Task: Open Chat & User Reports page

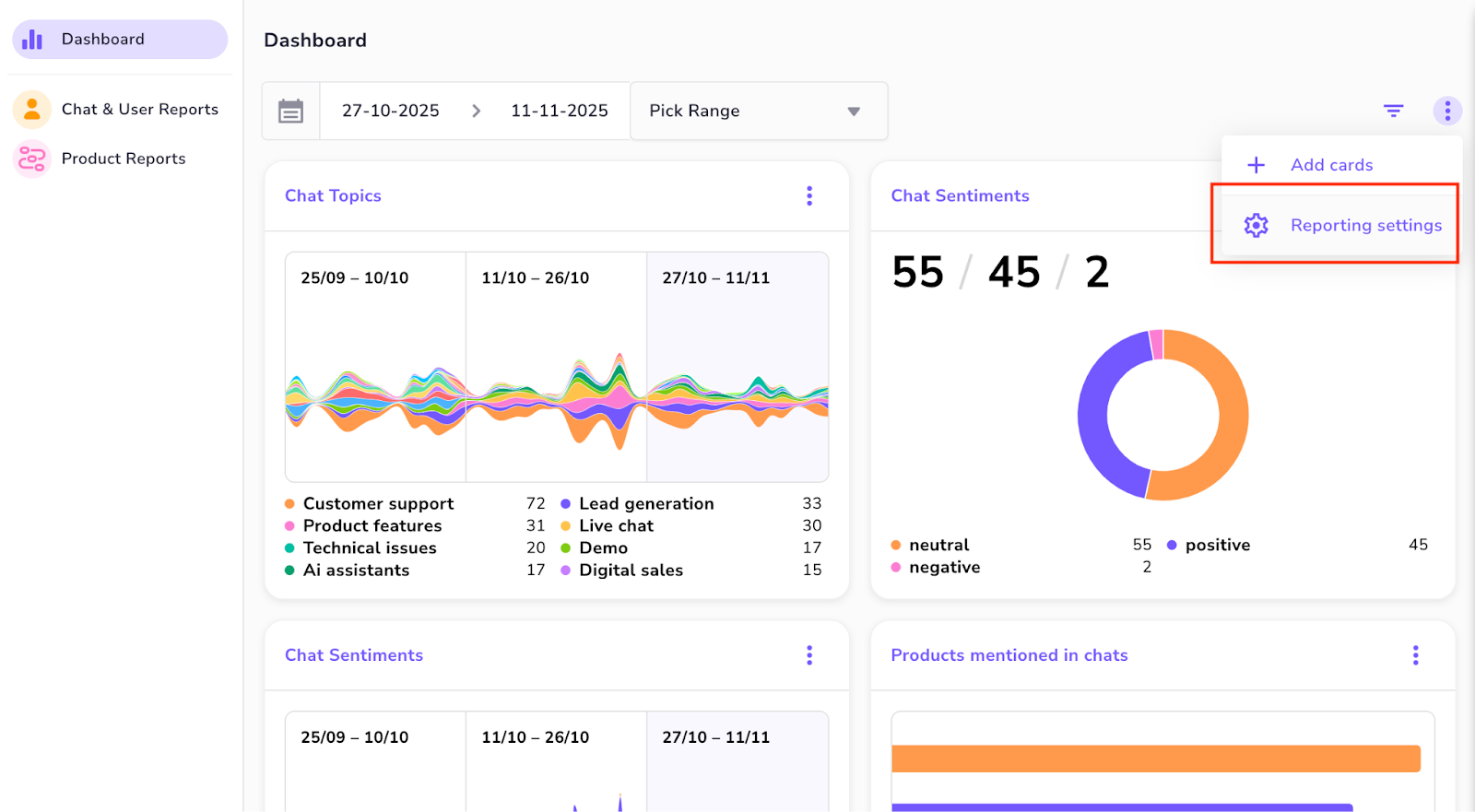Action: [x=140, y=110]
